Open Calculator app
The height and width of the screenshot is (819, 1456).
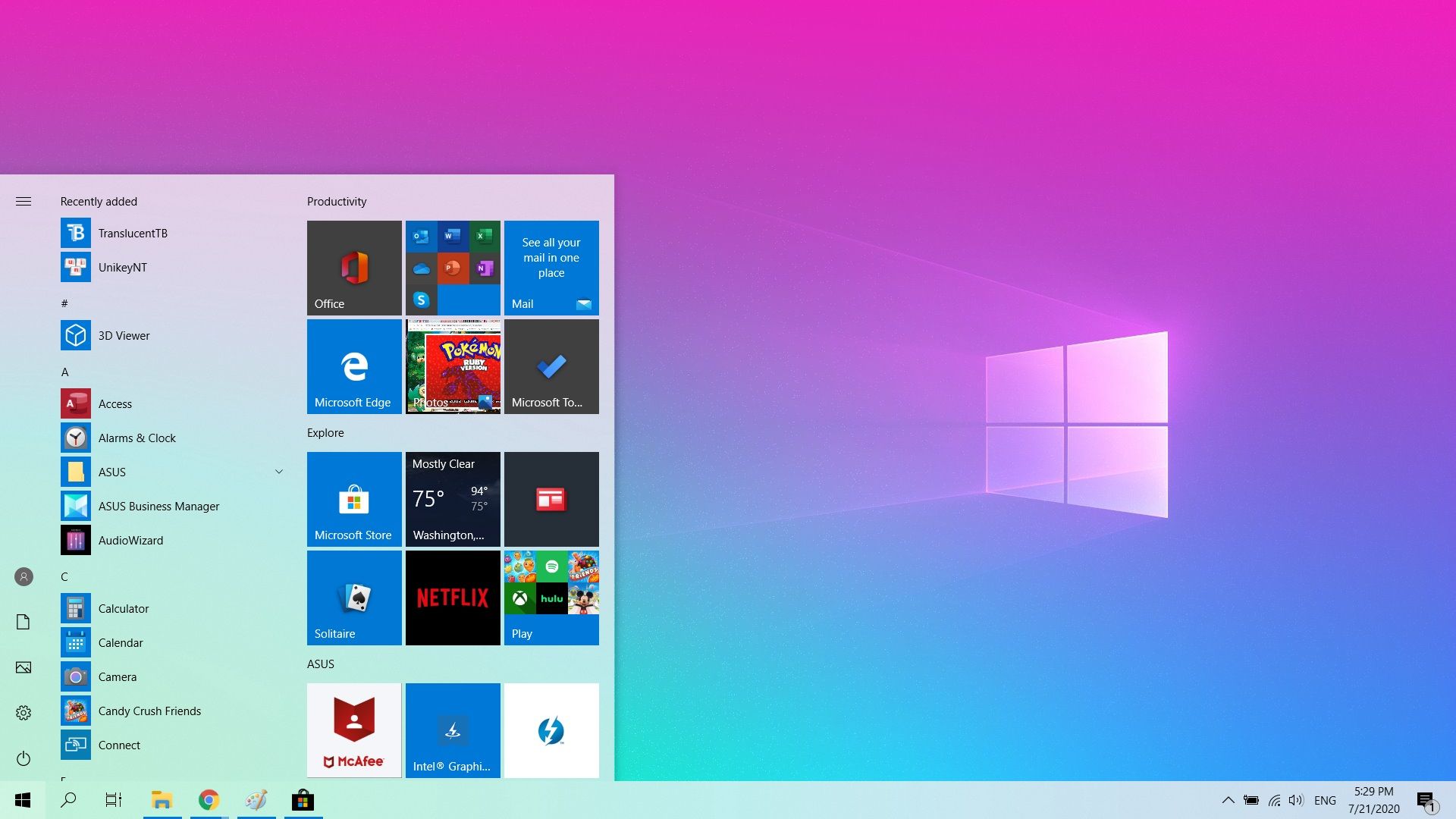(x=174, y=608)
